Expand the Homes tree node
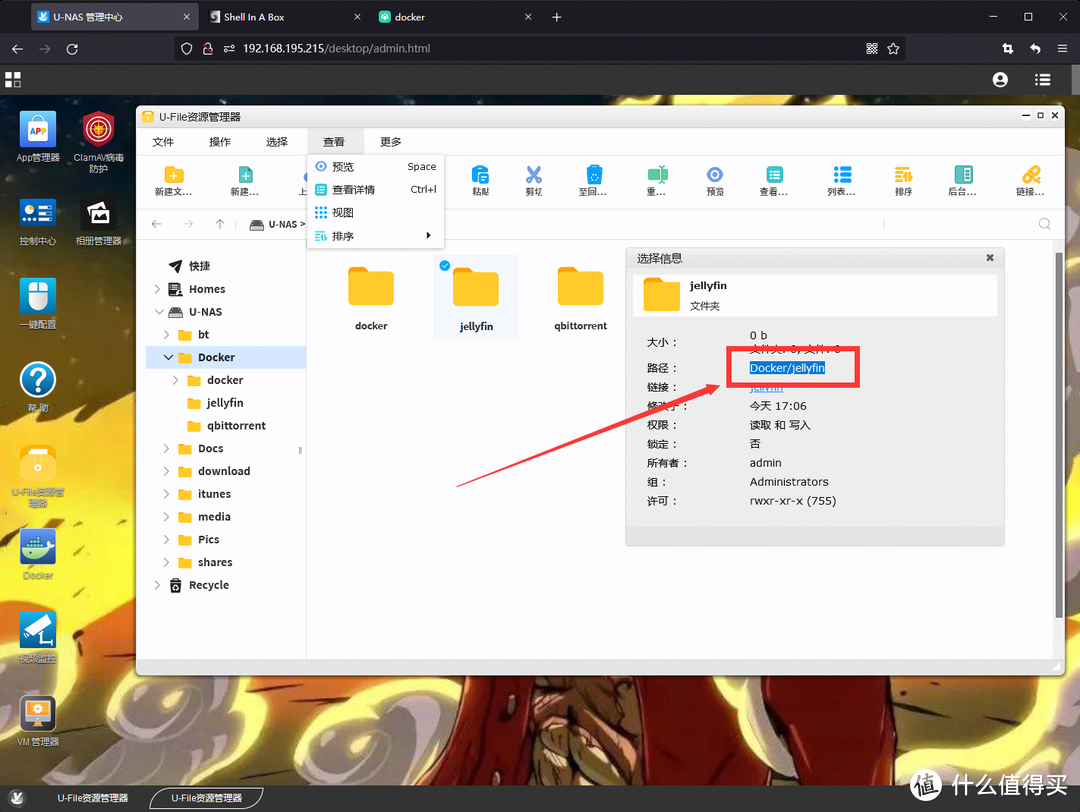 tap(157, 289)
